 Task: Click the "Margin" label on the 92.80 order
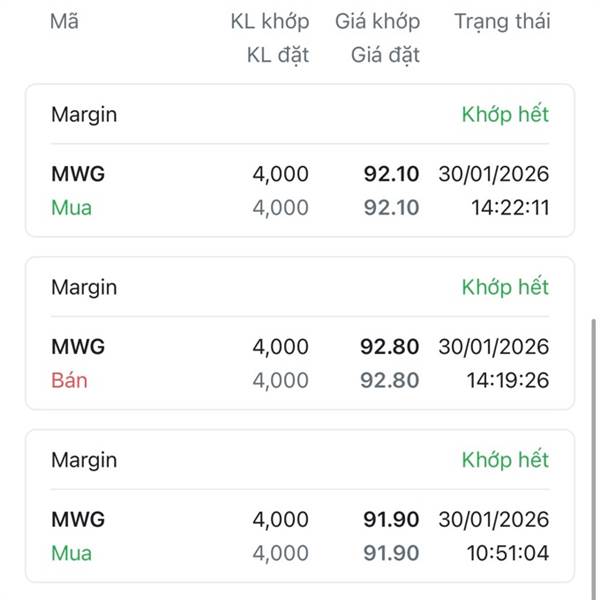coord(84,287)
